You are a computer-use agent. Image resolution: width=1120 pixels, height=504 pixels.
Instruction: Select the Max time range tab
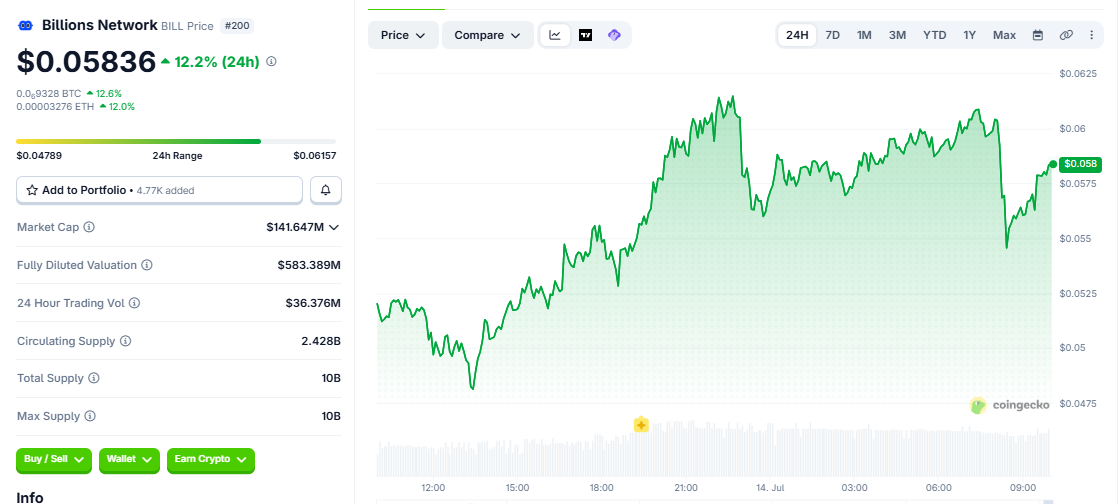[x=1004, y=35]
